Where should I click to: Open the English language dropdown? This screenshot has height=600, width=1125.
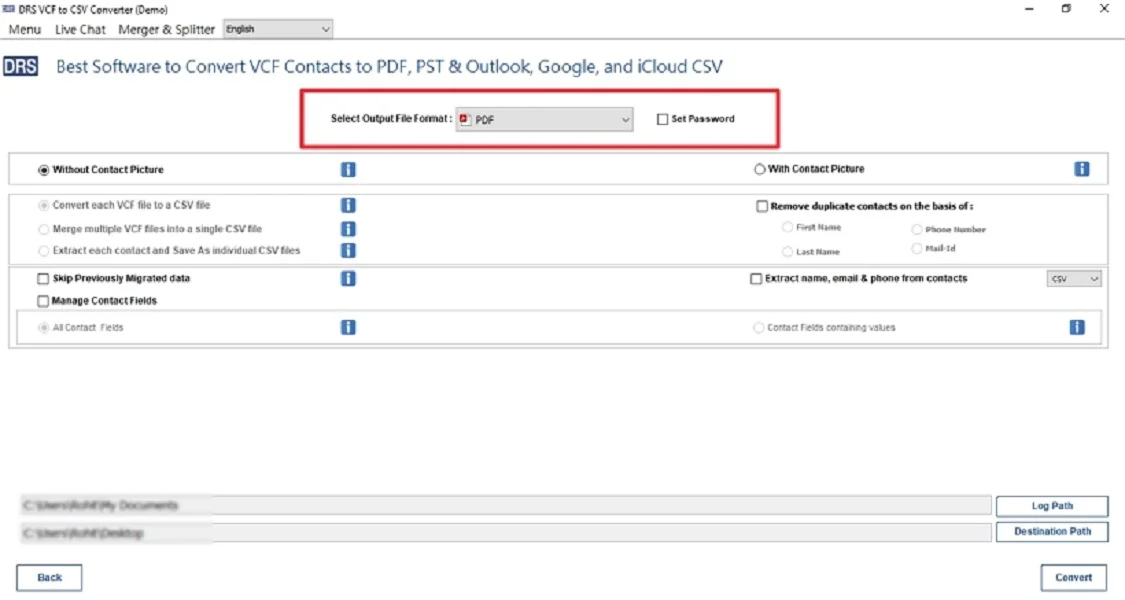pyautogui.click(x=278, y=29)
